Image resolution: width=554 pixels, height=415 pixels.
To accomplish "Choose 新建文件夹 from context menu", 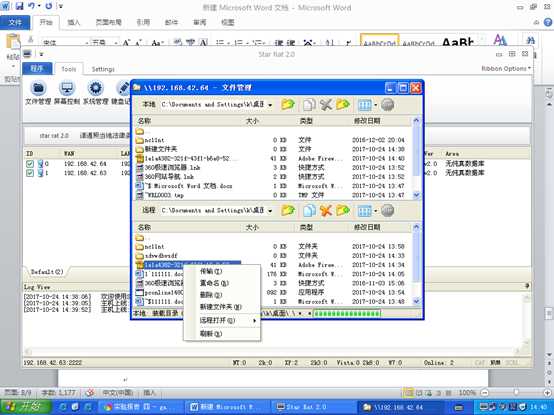I will (222, 307).
